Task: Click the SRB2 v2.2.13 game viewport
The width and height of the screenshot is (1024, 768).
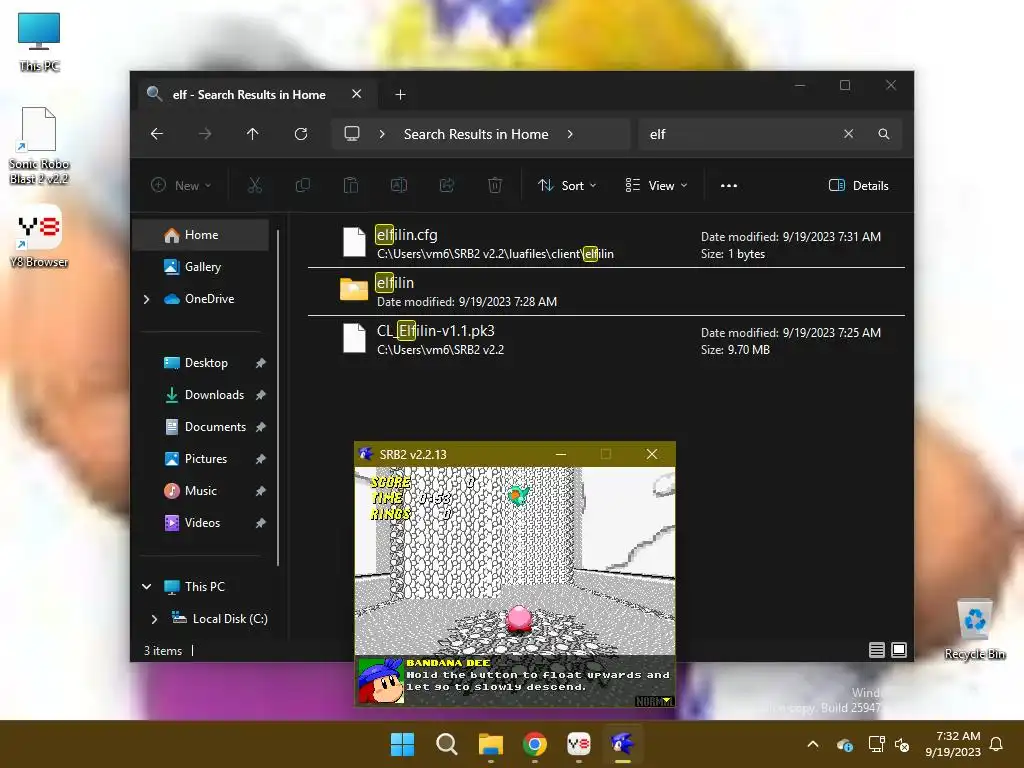Action: (515, 586)
